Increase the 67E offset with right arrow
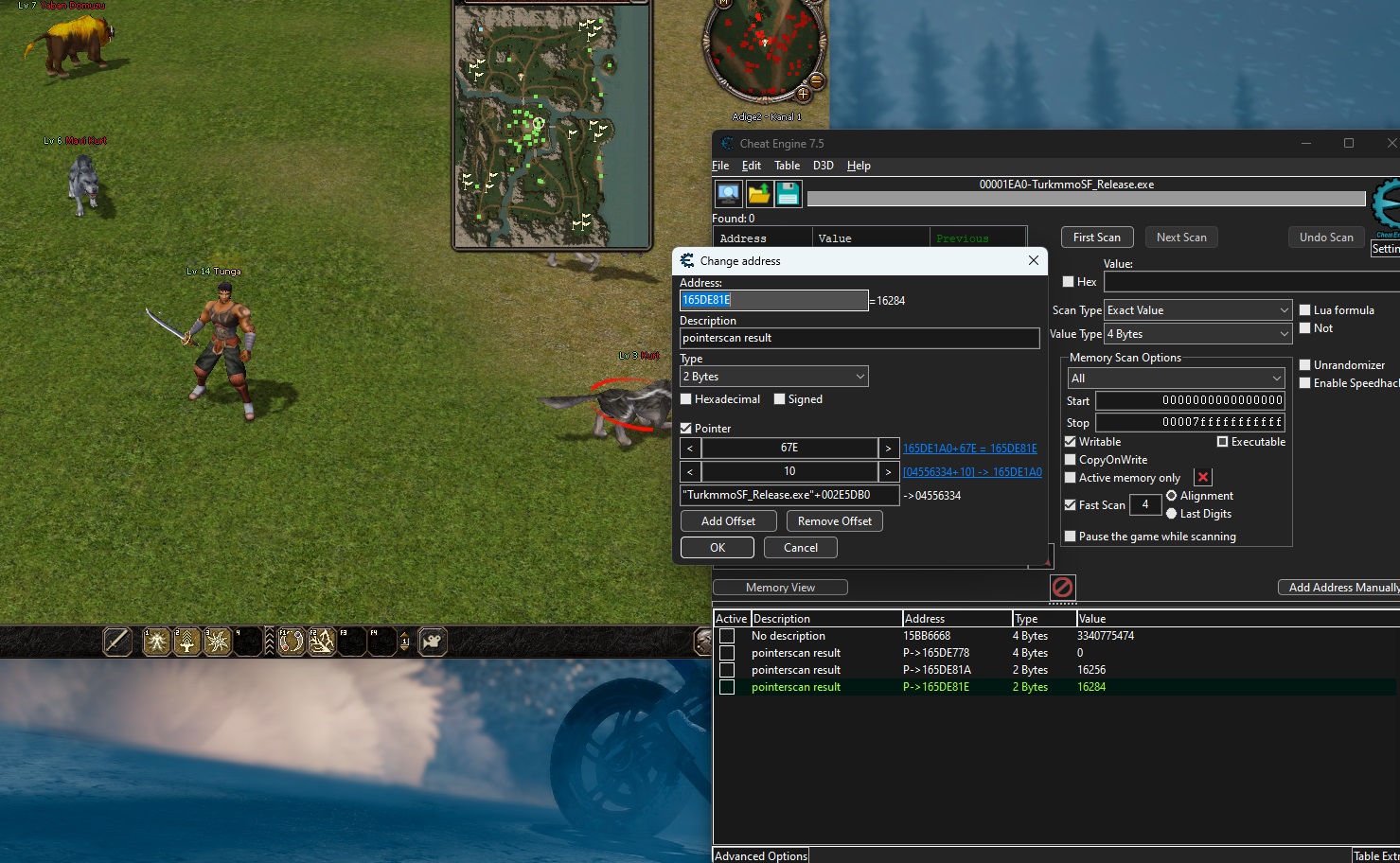Screen dimensions: 1400x863 tap(888, 448)
